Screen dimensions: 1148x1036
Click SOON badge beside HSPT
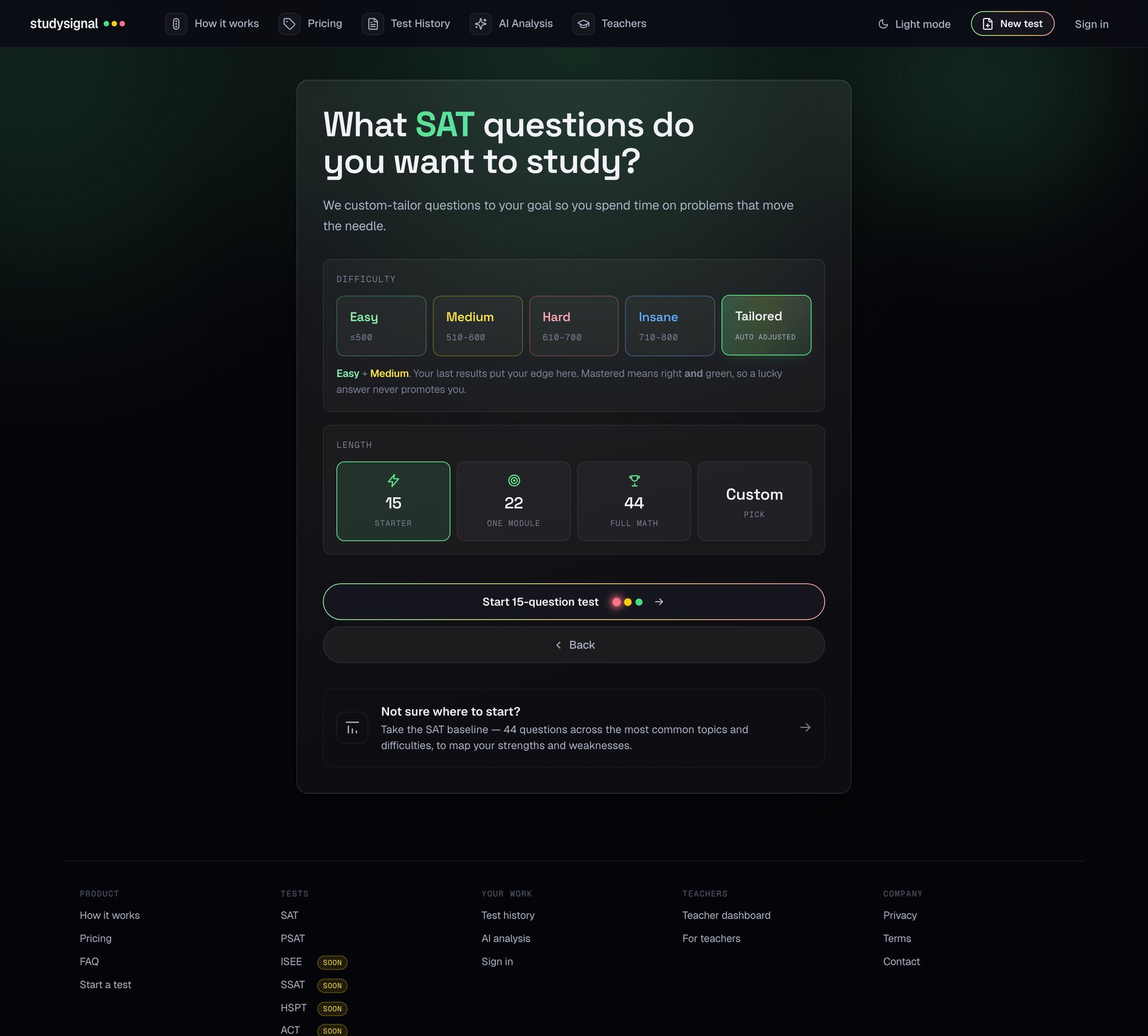tap(332, 1009)
